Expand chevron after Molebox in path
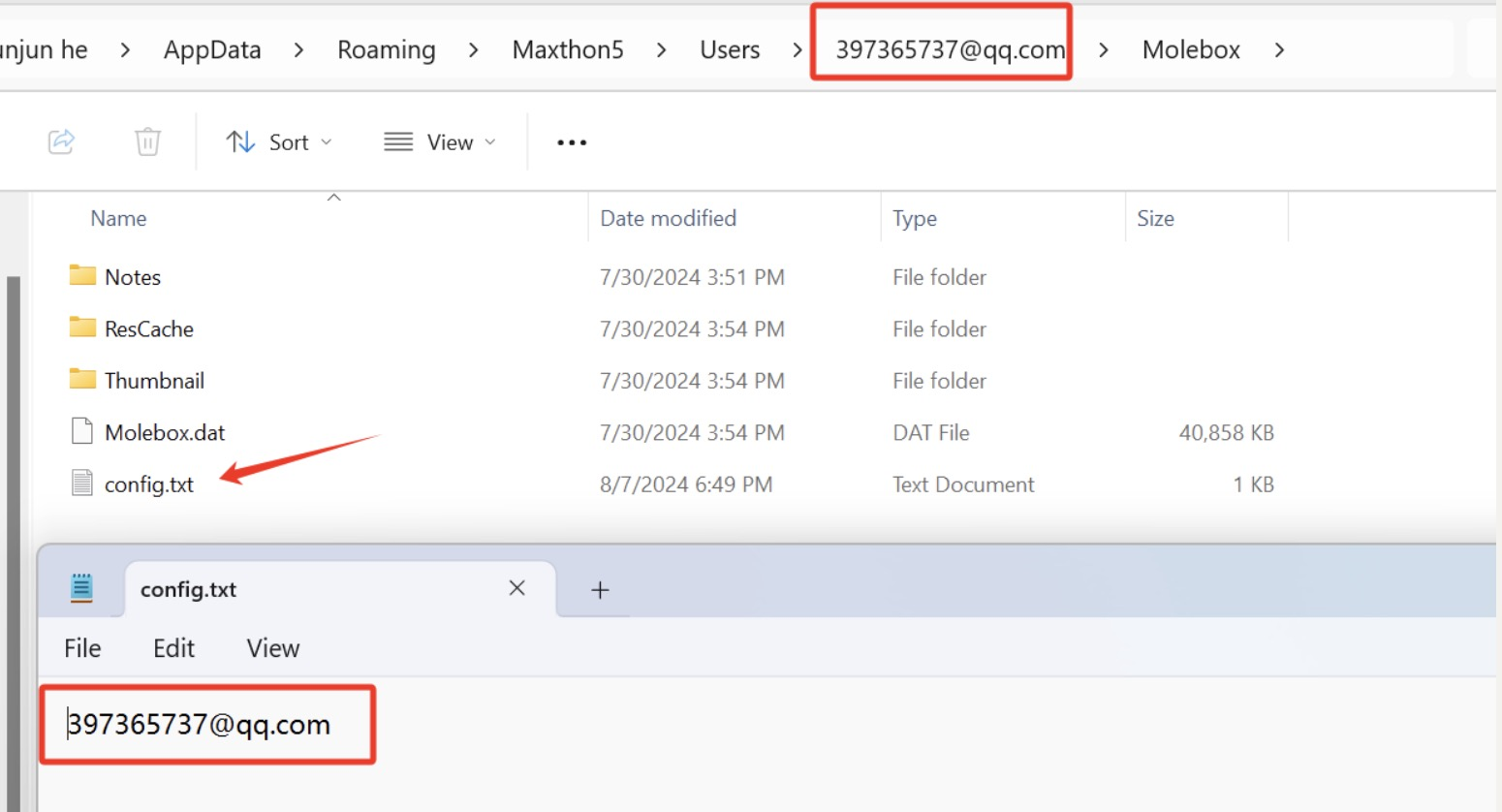 pos(1279,50)
